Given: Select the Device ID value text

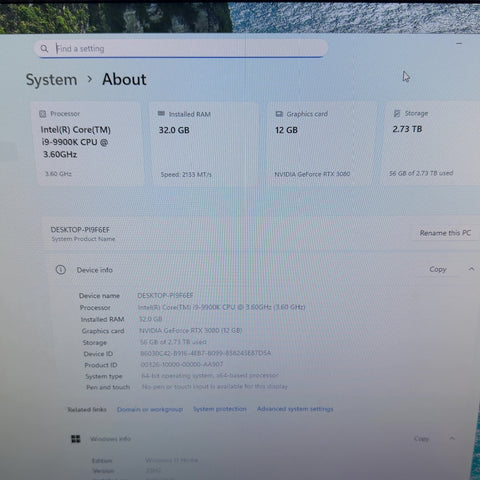Looking at the screenshot, I should [x=206, y=353].
